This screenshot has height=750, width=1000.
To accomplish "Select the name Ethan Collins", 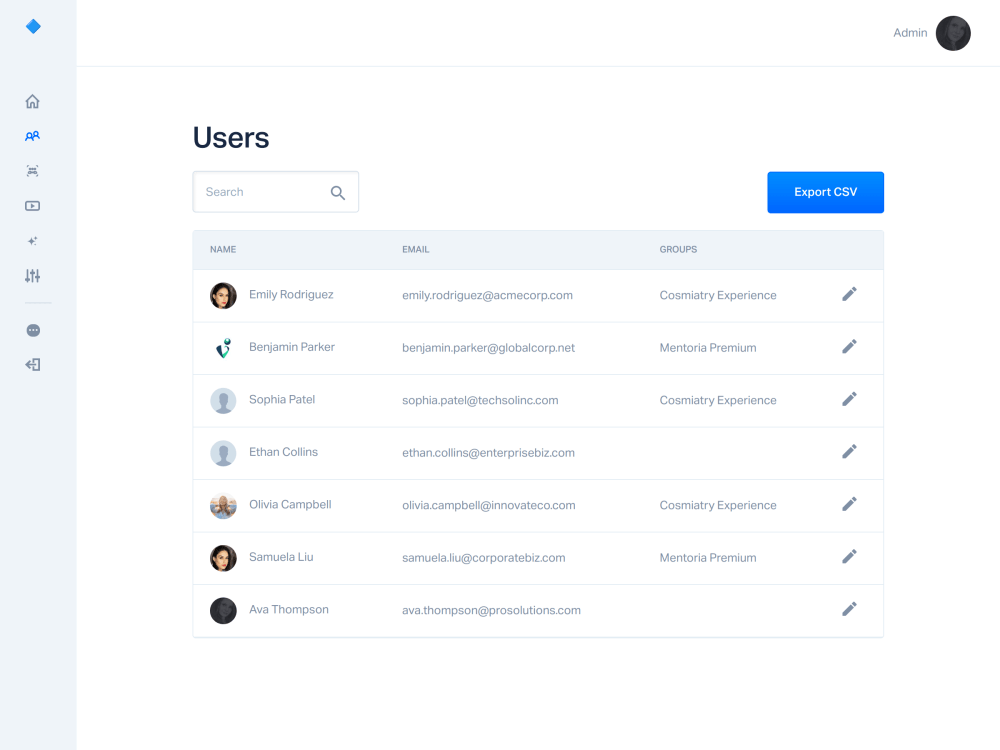I will (x=283, y=452).
